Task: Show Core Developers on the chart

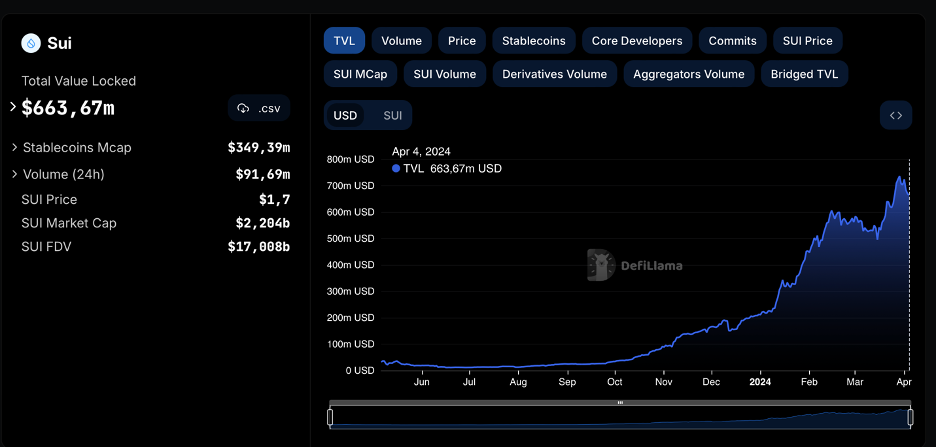Action: (x=637, y=41)
